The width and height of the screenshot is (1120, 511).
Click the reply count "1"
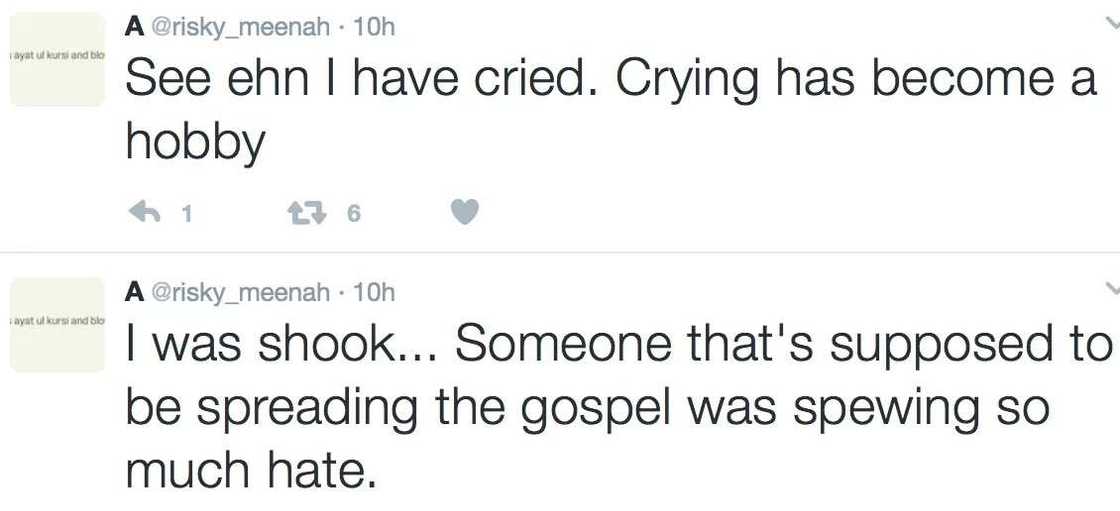185,213
